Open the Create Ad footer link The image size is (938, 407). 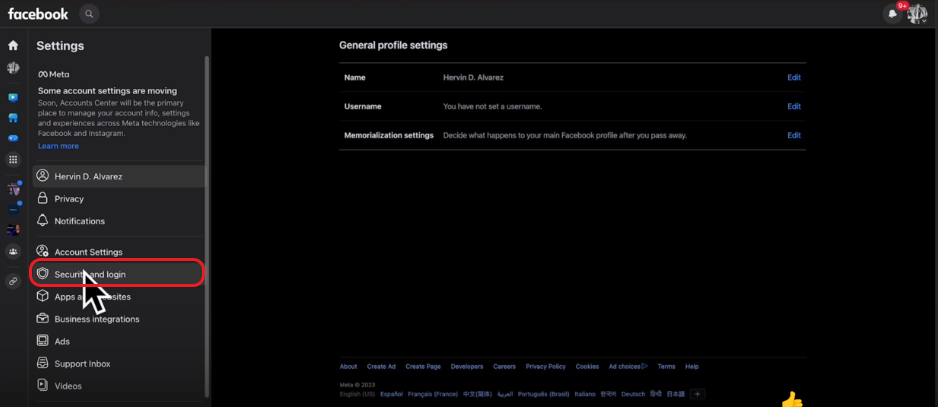381,366
